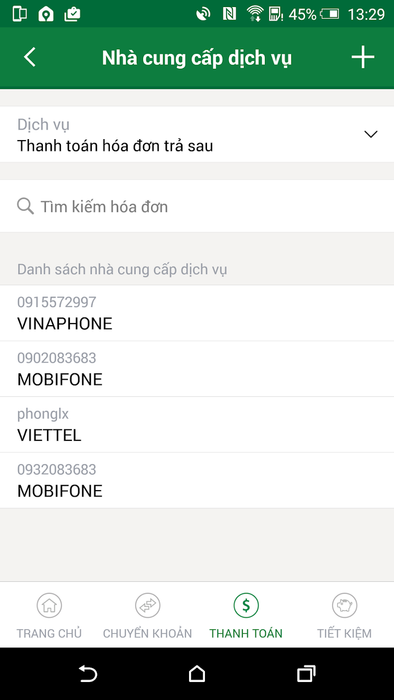The height and width of the screenshot is (700, 394).
Task: Open Chuyển Khoản transfer icon
Action: click(x=148, y=605)
